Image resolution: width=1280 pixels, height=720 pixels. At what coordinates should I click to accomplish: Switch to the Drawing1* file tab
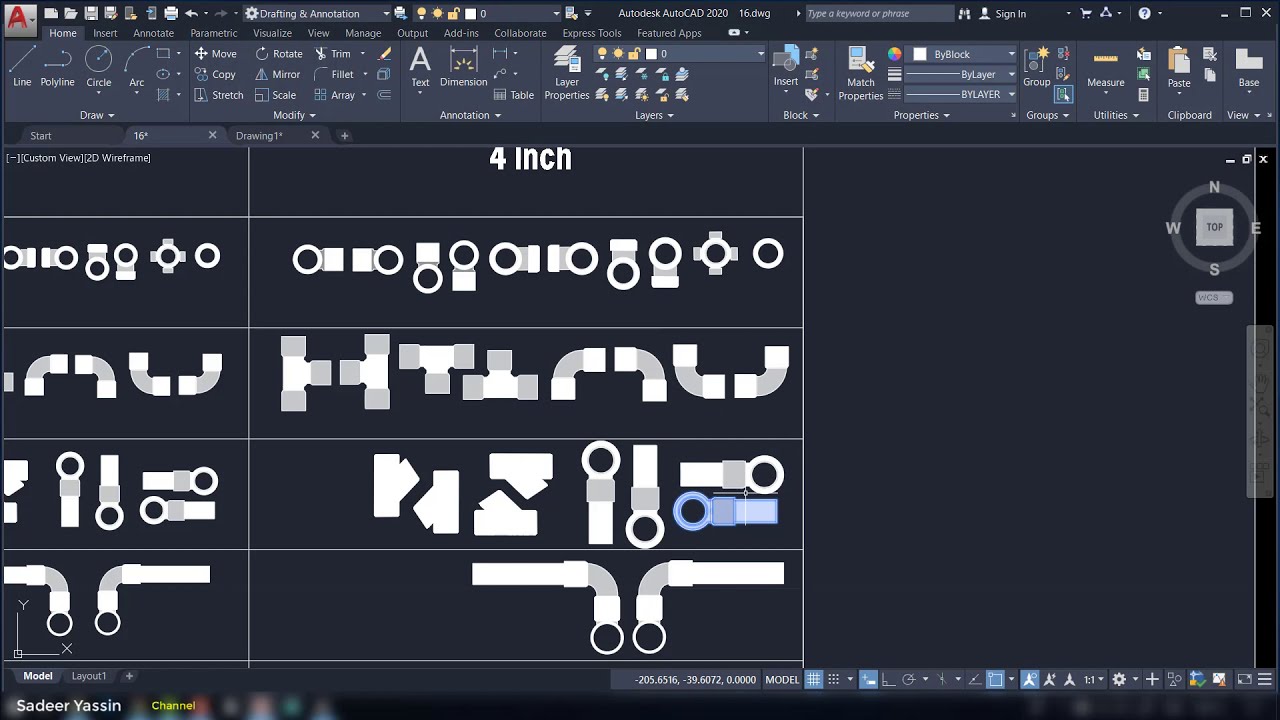pyautogui.click(x=259, y=135)
